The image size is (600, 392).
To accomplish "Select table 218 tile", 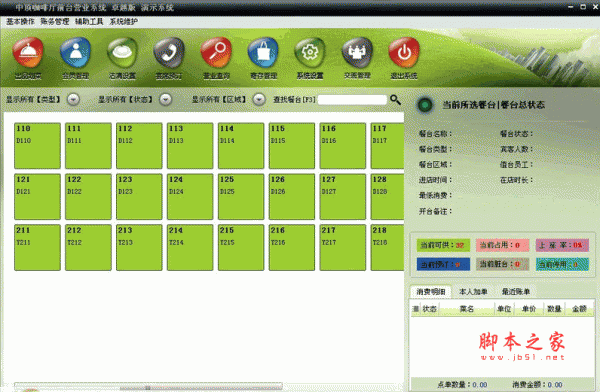I will 387,247.
